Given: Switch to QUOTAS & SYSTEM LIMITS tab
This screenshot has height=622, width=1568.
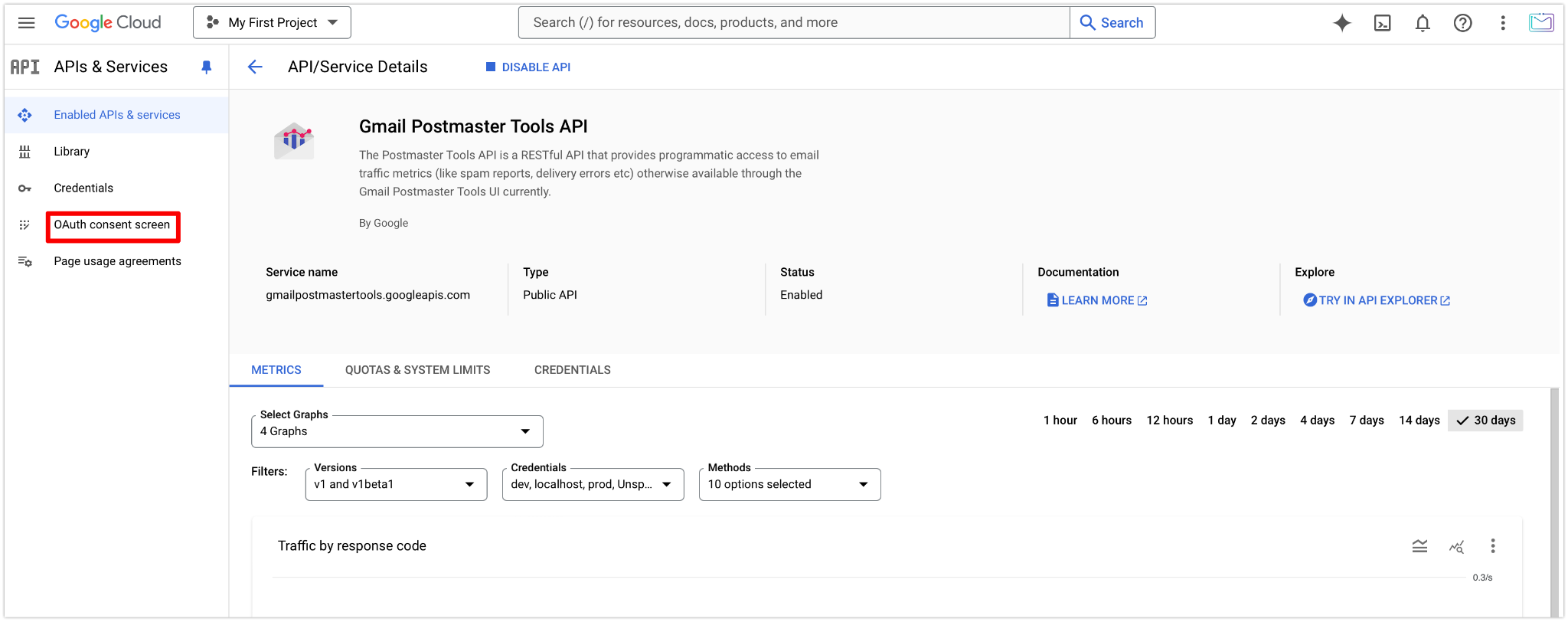Looking at the screenshot, I should [417, 370].
